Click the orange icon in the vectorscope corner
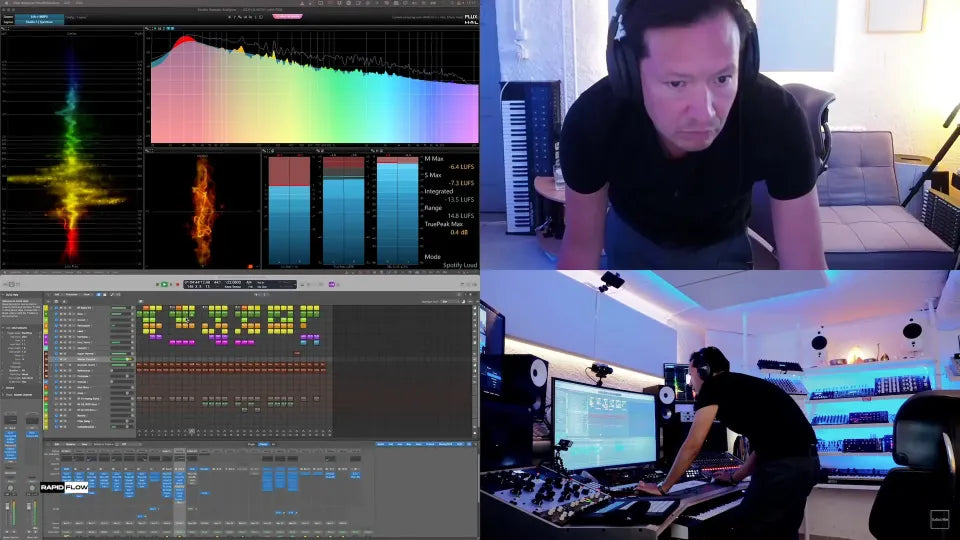 (x=249, y=266)
